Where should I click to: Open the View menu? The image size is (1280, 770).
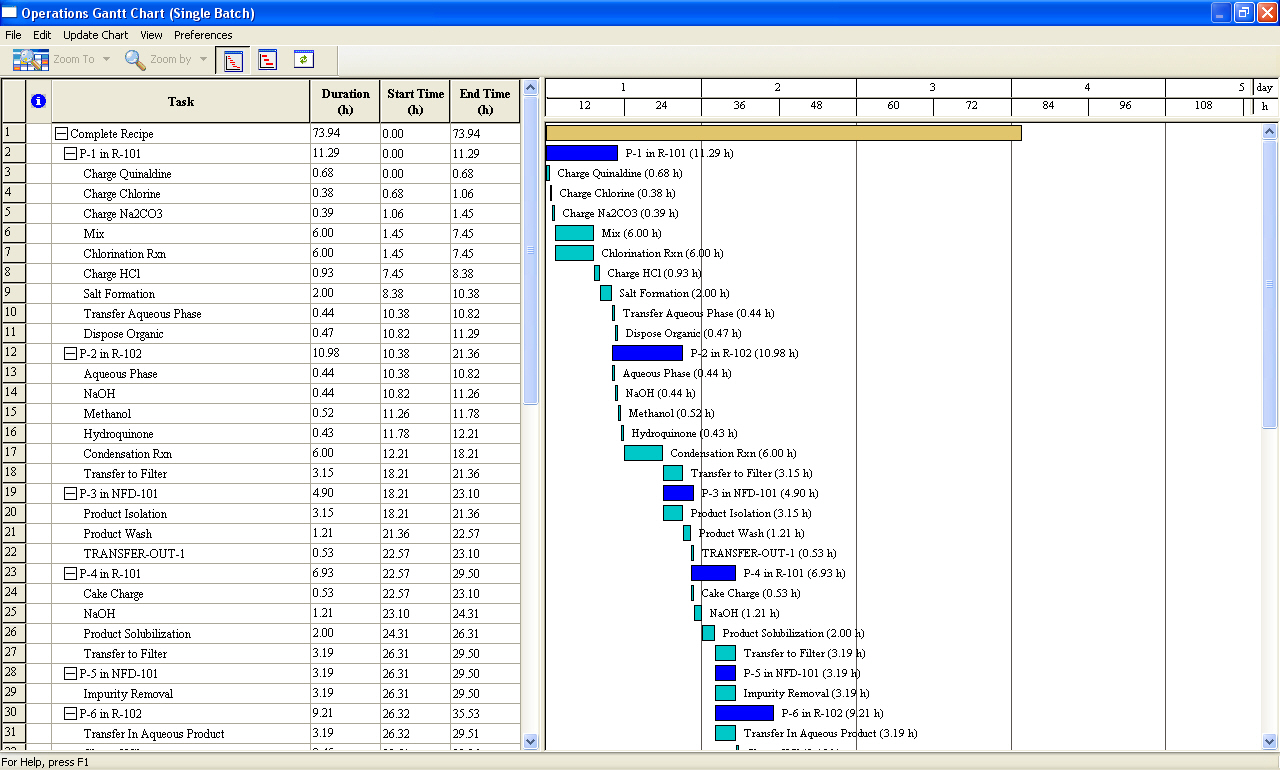151,35
